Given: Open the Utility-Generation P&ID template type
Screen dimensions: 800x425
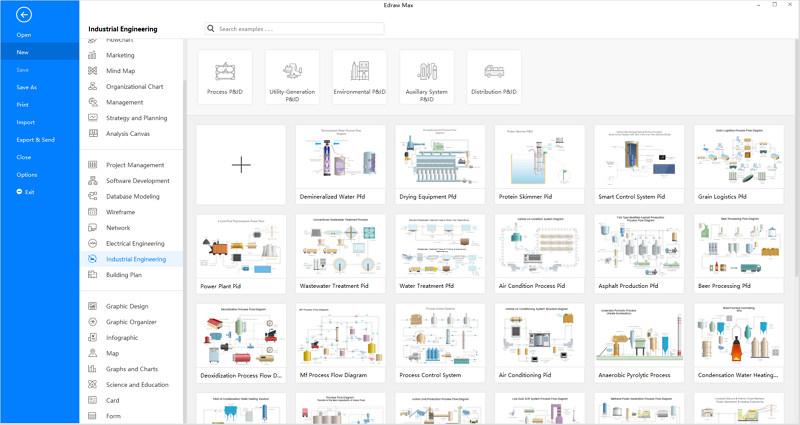Looking at the screenshot, I should coord(292,77).
